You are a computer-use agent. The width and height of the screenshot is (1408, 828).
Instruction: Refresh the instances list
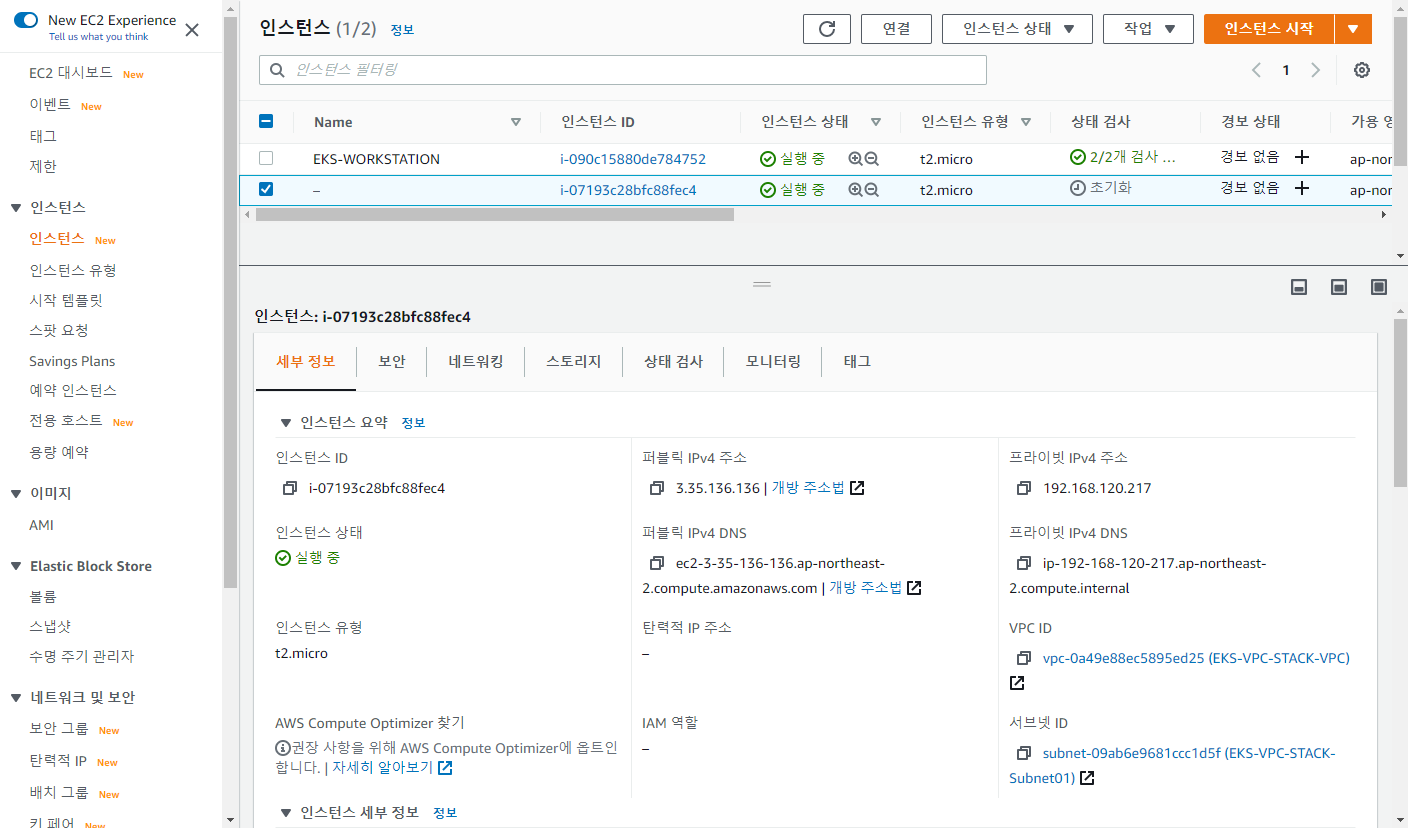pos(827,29)
